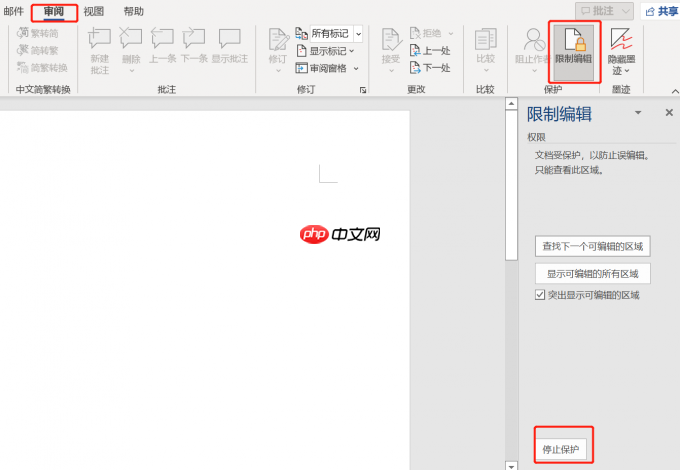This screenshot has height=470, width=680.
Task: Open the 修订 group dialog launcher
Action: (x=363, y=90)
